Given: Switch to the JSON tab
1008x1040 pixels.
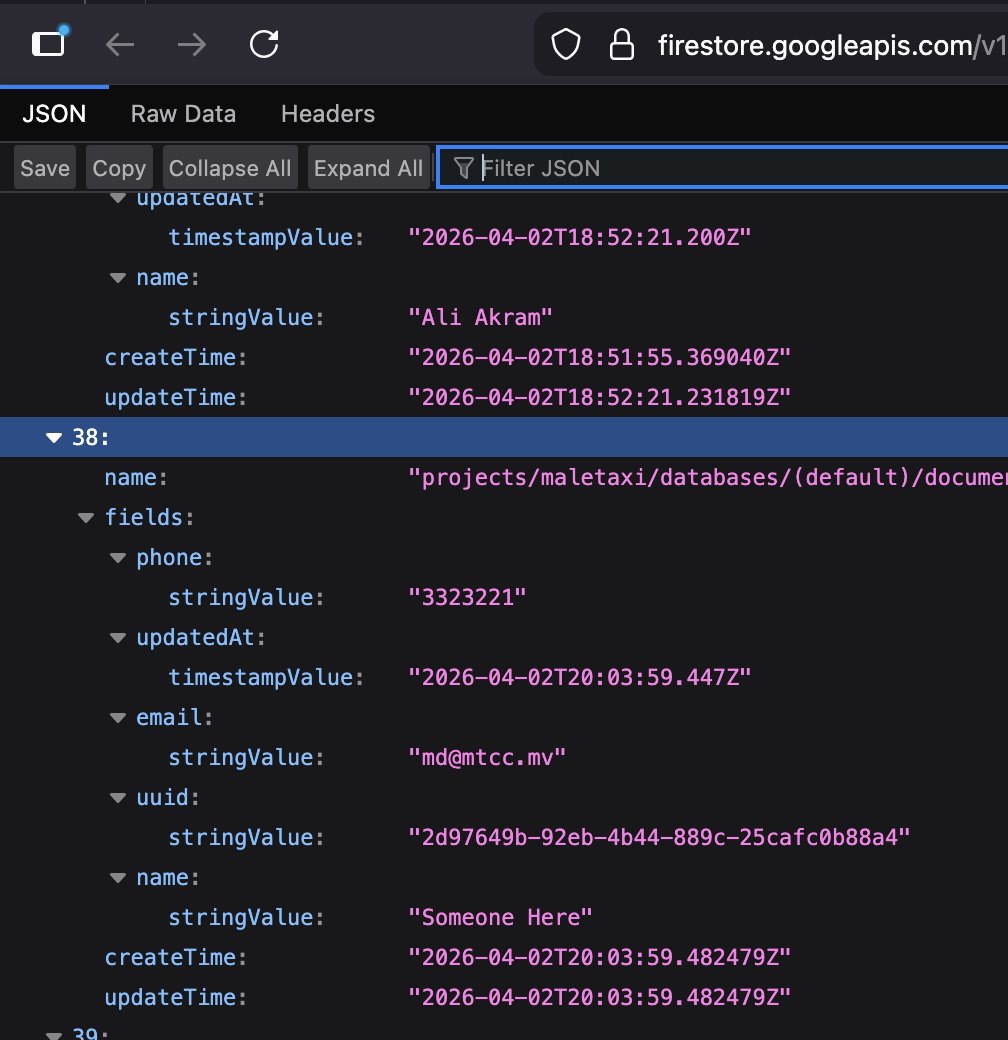Looking at the screenshot, I should [54, 114].
